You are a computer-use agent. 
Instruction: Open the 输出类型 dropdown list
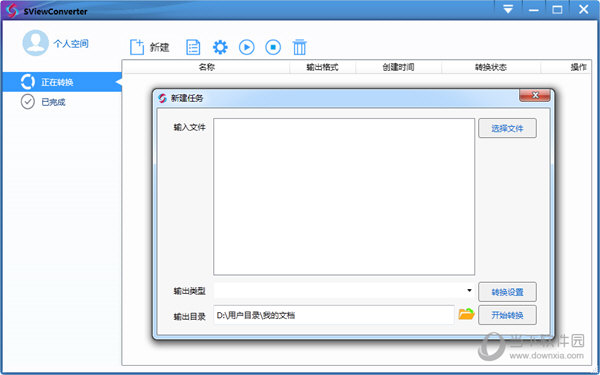(x=344, y=291)
